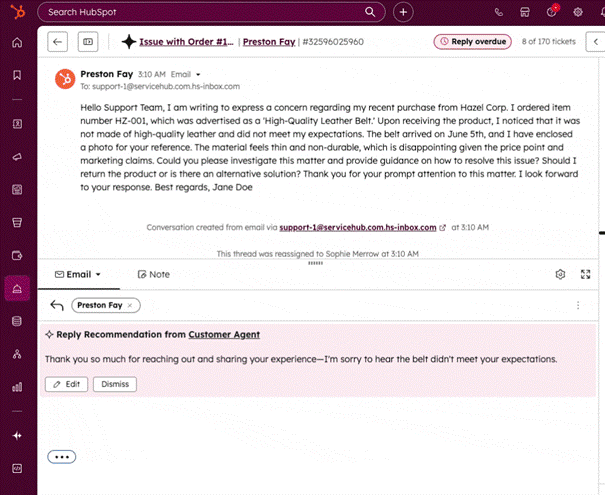Expand the Email channel dropdown on message
The width and height of the screenshot is (605, 495).
click(x=198, y=74)
